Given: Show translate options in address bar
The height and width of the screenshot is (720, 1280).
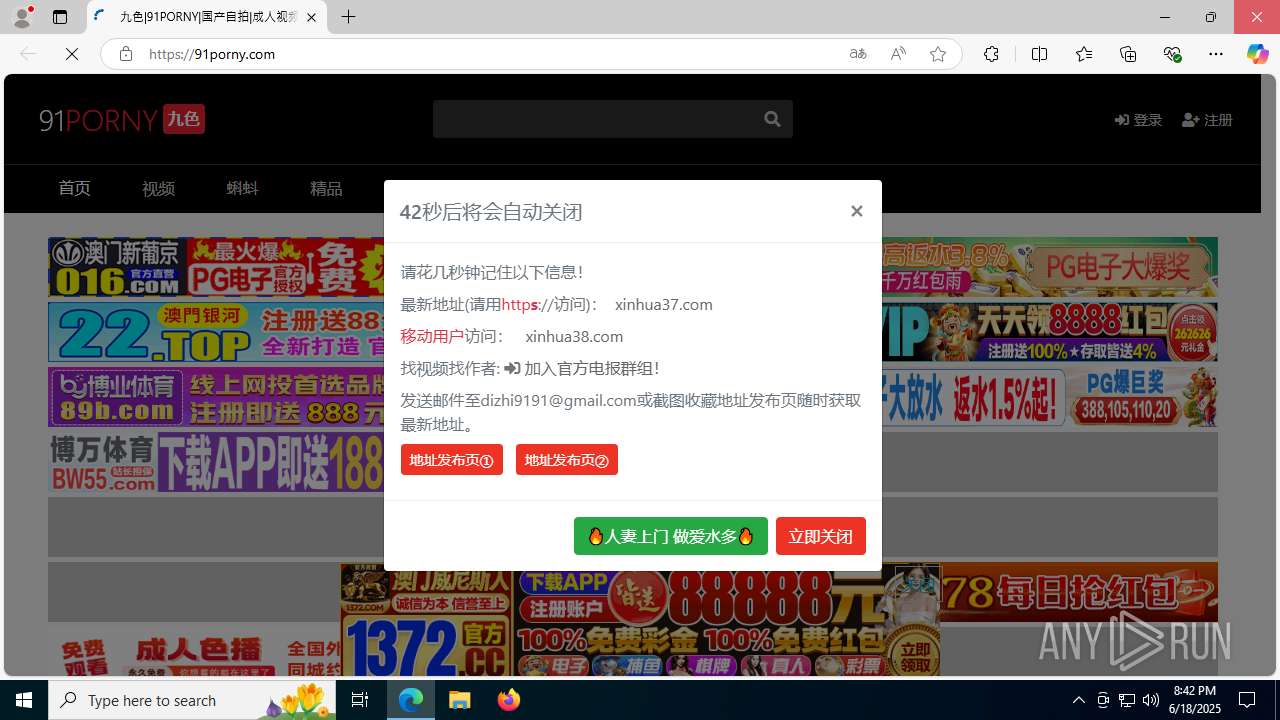Looking at the screenshot, I should (858, 54).
